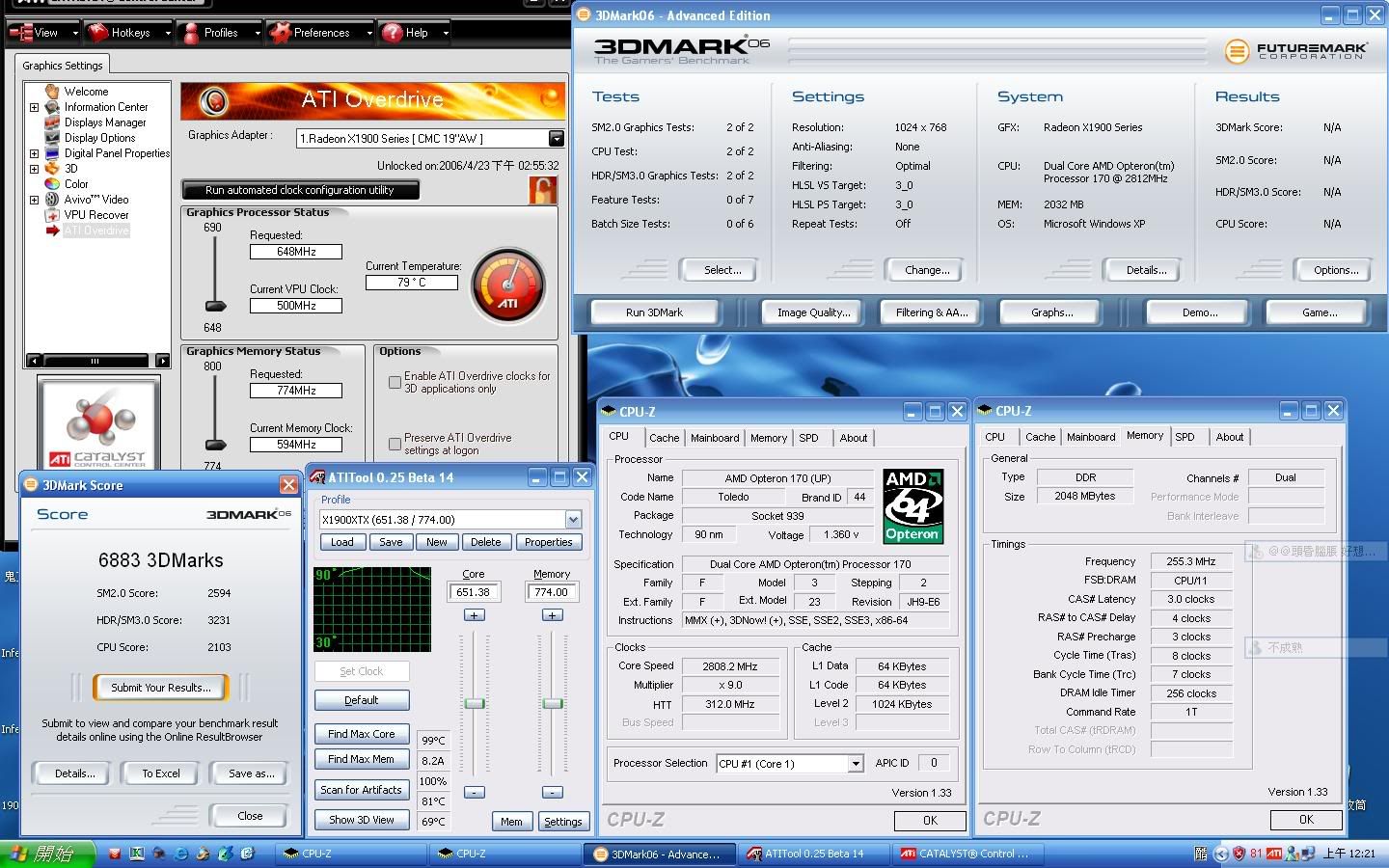Click the network connection tray icon

pyautogui.click(x=1308, y=854)
